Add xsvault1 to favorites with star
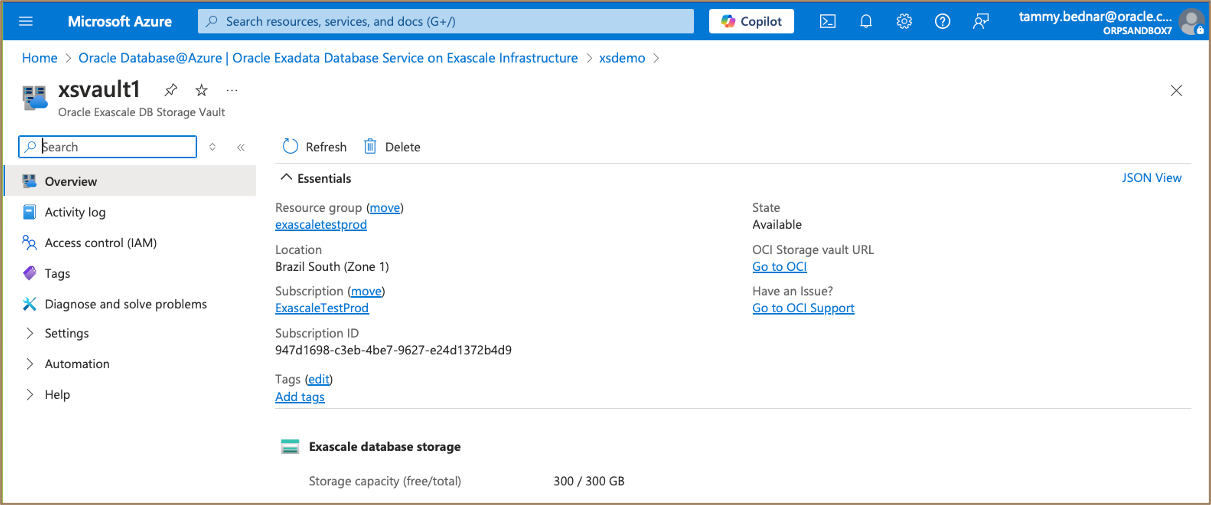 coord(201,90)
